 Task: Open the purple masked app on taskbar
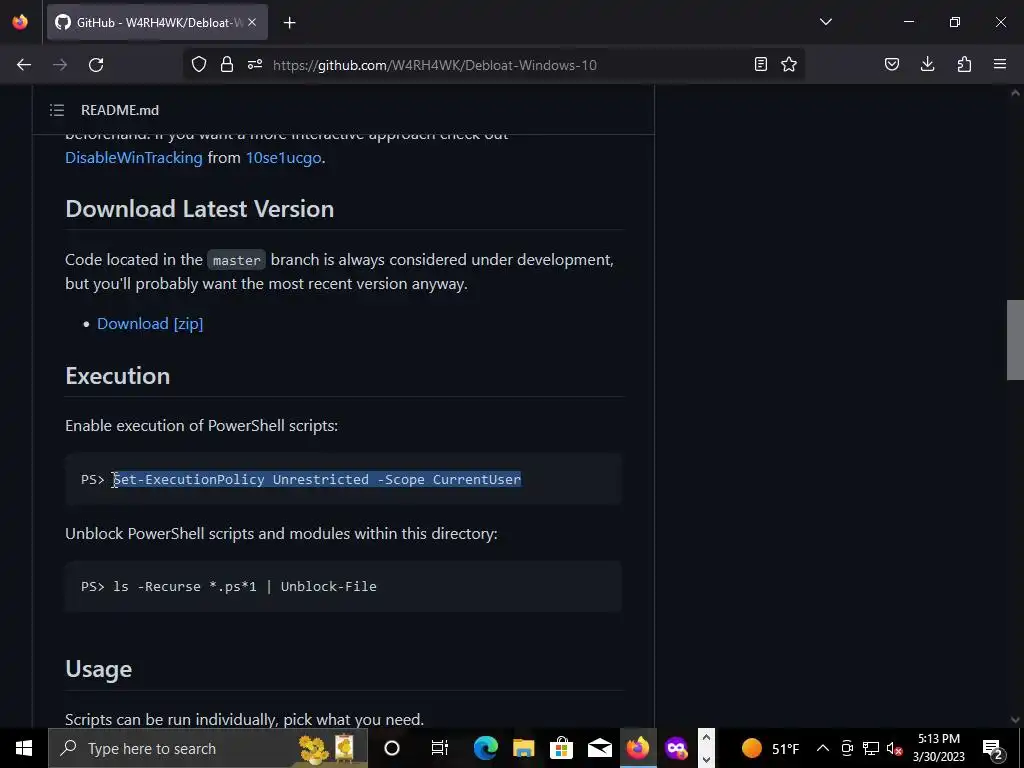[x=676, y=748]
